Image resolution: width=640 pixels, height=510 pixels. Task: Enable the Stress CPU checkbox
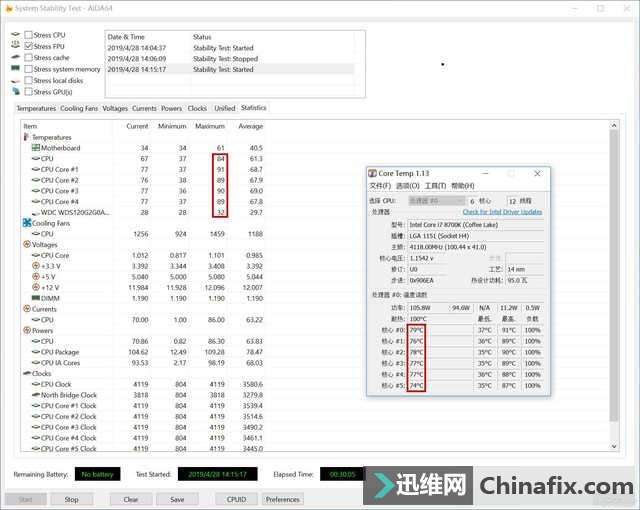pos(29,35)
